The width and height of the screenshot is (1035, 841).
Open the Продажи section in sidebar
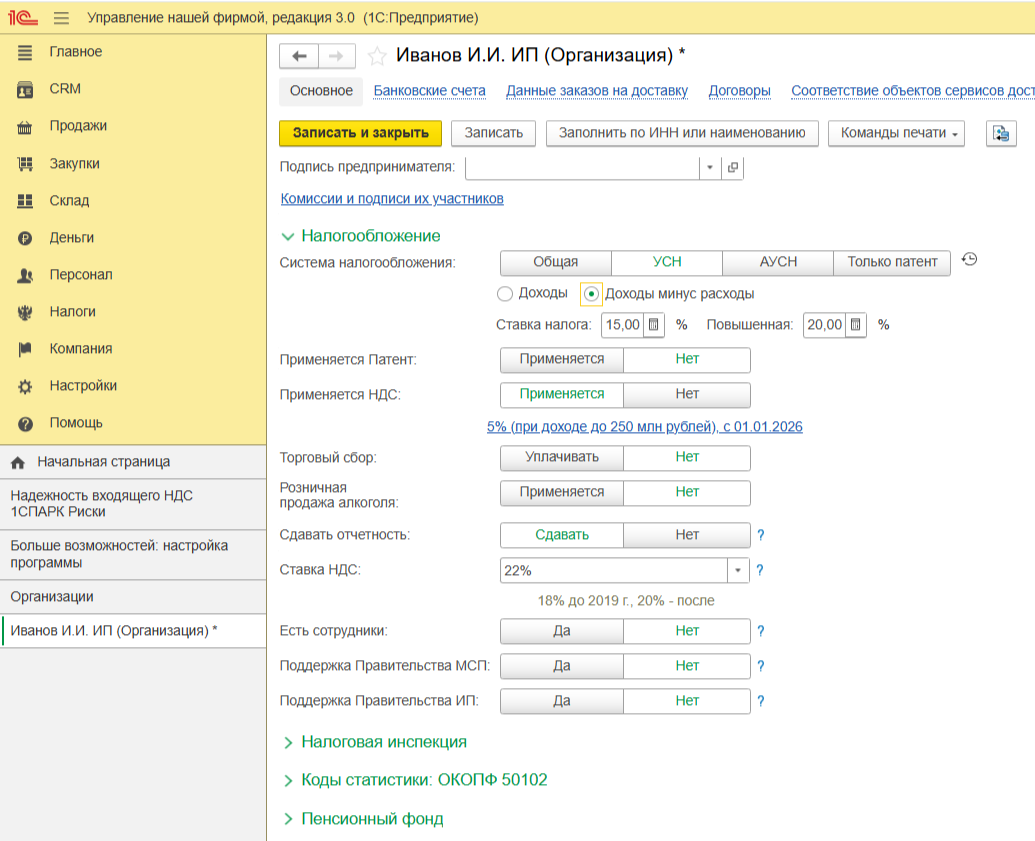(78, 126)
